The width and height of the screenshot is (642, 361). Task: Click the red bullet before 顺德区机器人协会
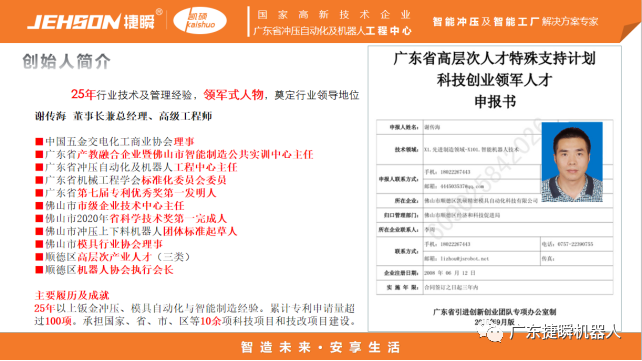[39, 270]
